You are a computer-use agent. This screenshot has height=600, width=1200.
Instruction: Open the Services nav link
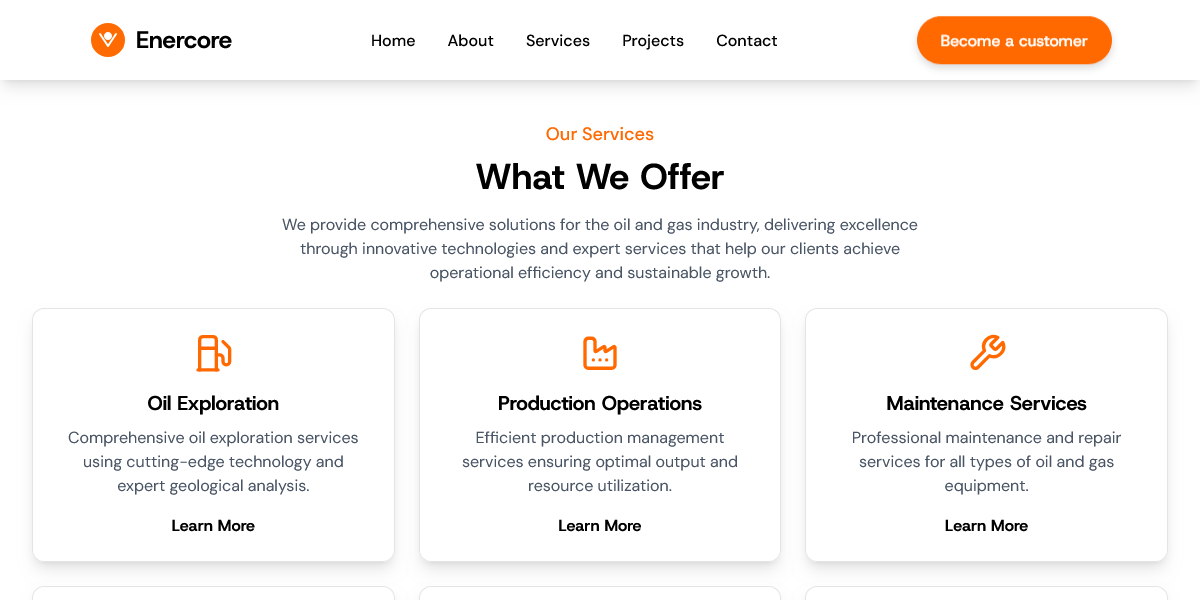pyautogui.click(x=558, y=41)
